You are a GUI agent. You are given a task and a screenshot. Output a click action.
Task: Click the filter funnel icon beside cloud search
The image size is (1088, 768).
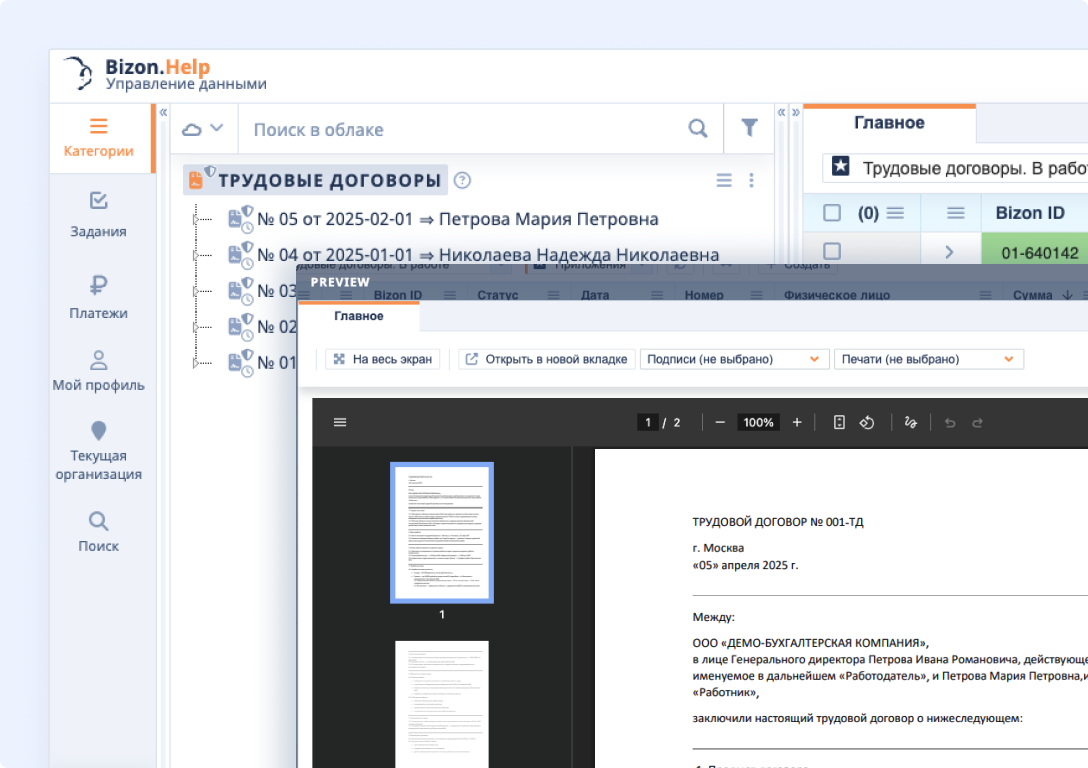[749, 128]
